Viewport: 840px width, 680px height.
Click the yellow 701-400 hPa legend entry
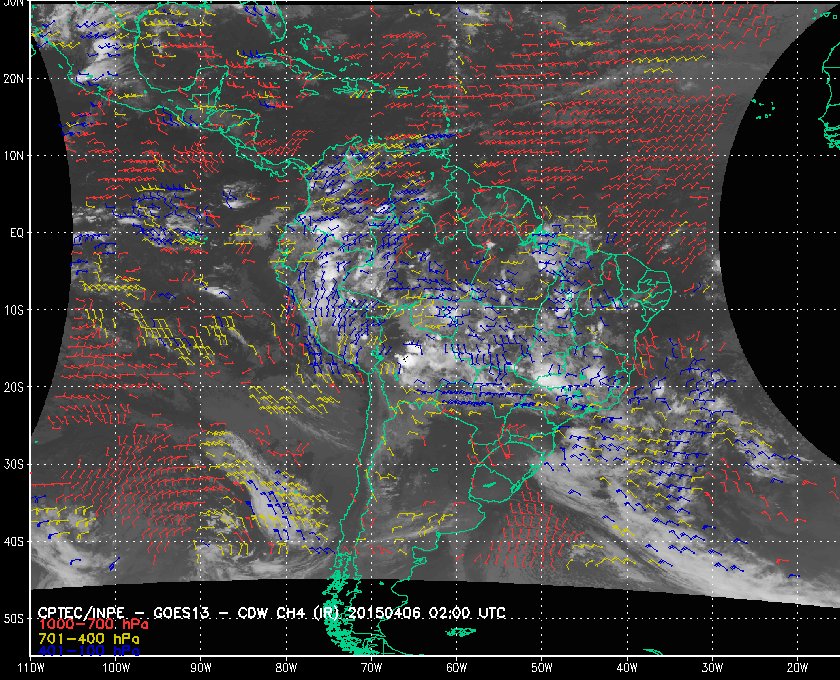[89, 639]
